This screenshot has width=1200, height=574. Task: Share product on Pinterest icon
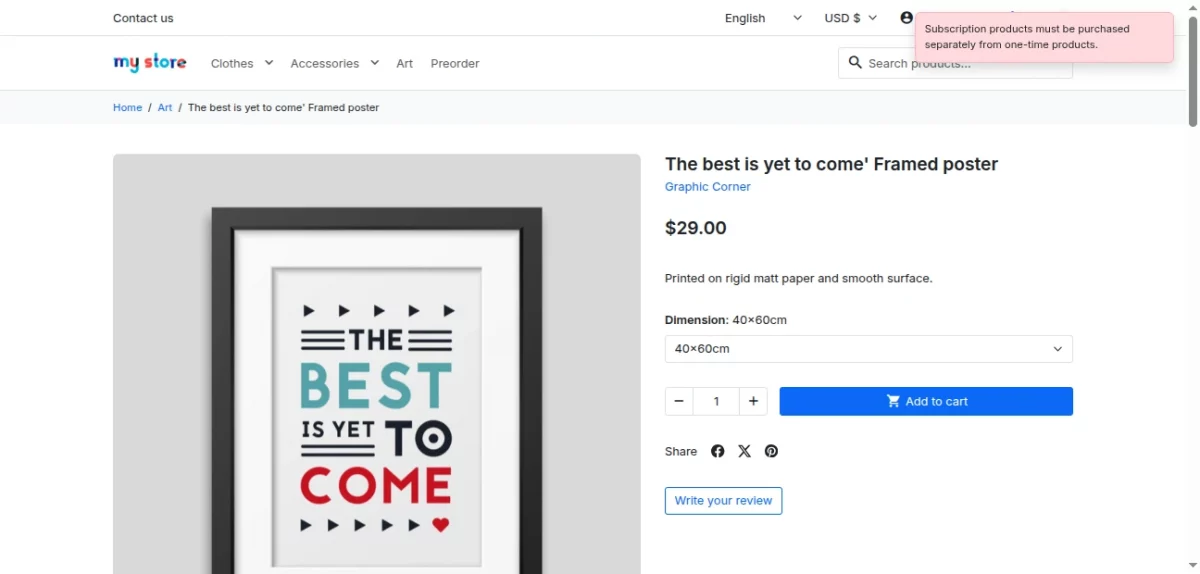771,451
